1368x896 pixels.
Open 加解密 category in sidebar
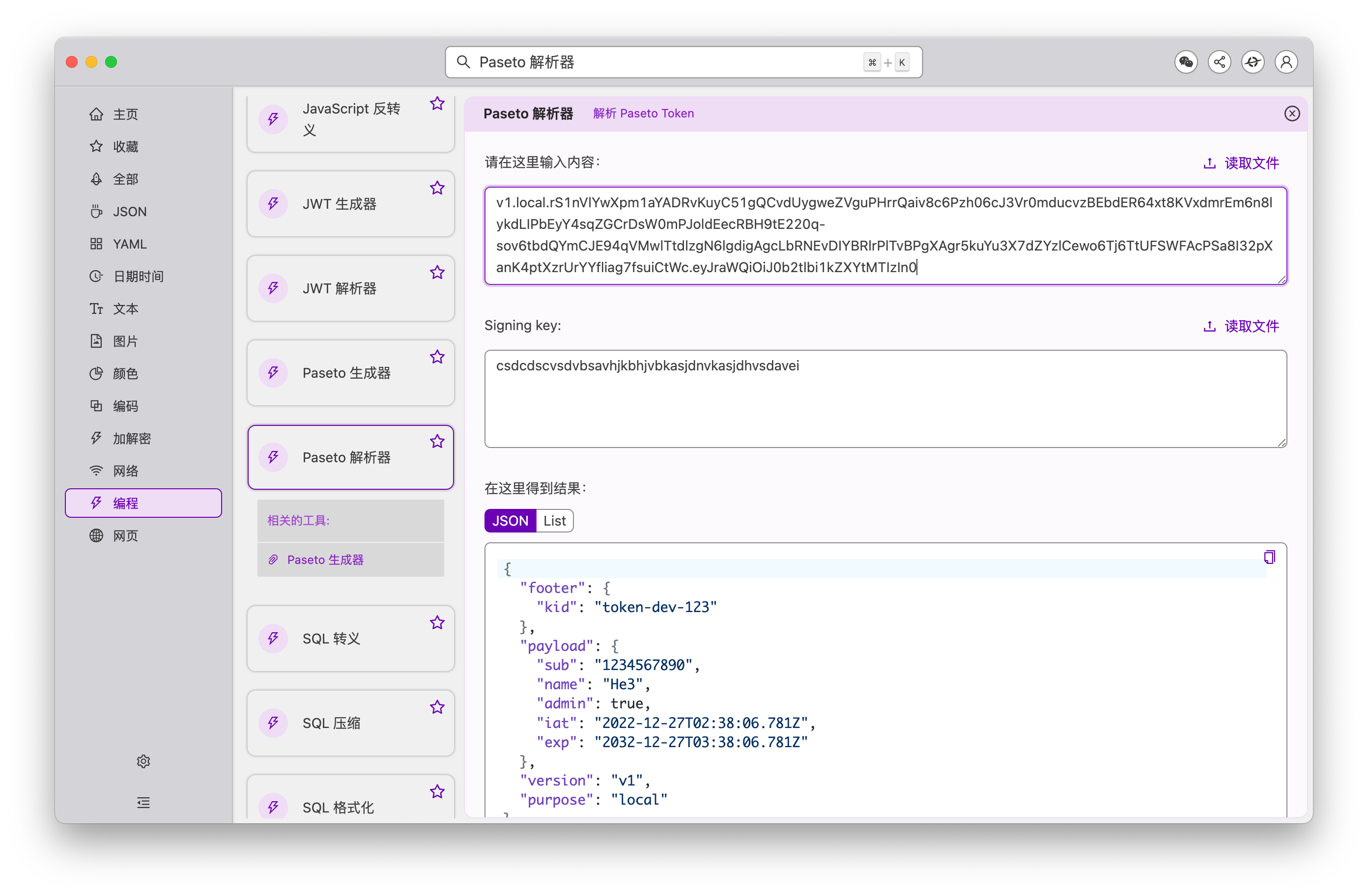point(143,439)
